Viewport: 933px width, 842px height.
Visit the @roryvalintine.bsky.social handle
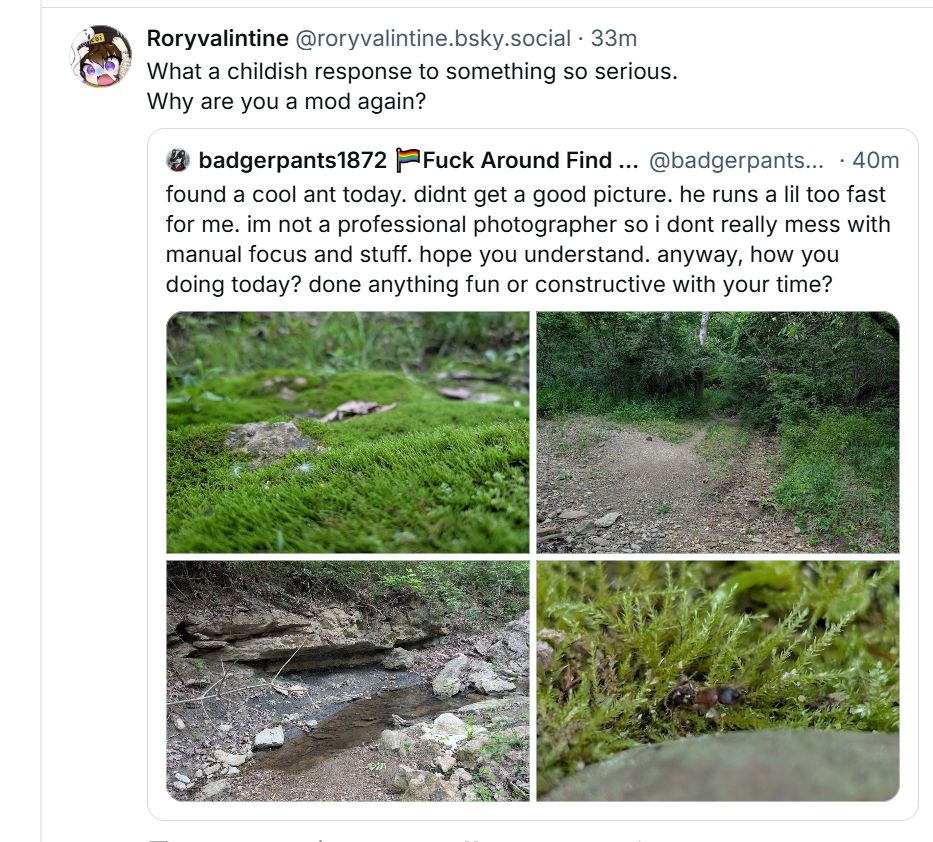point(433,39)
